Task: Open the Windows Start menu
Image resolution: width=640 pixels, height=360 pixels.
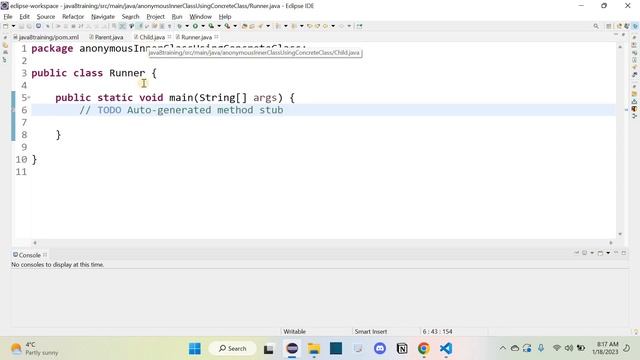Action: (x=195, y=349)
